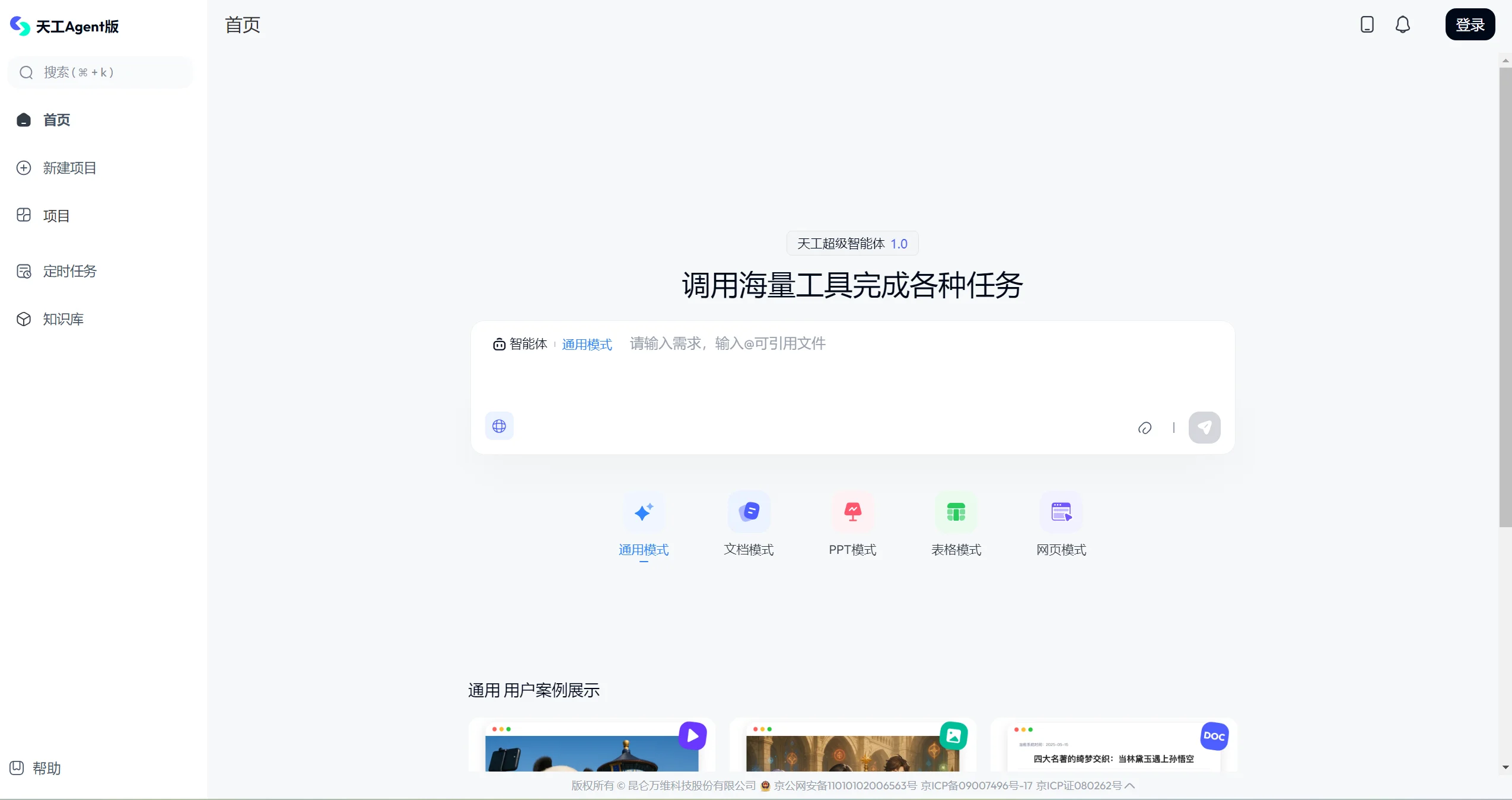This screenshot has width=1512, height=800.
Task: Click the search input field in the sidebar
Action: (99, 72)
